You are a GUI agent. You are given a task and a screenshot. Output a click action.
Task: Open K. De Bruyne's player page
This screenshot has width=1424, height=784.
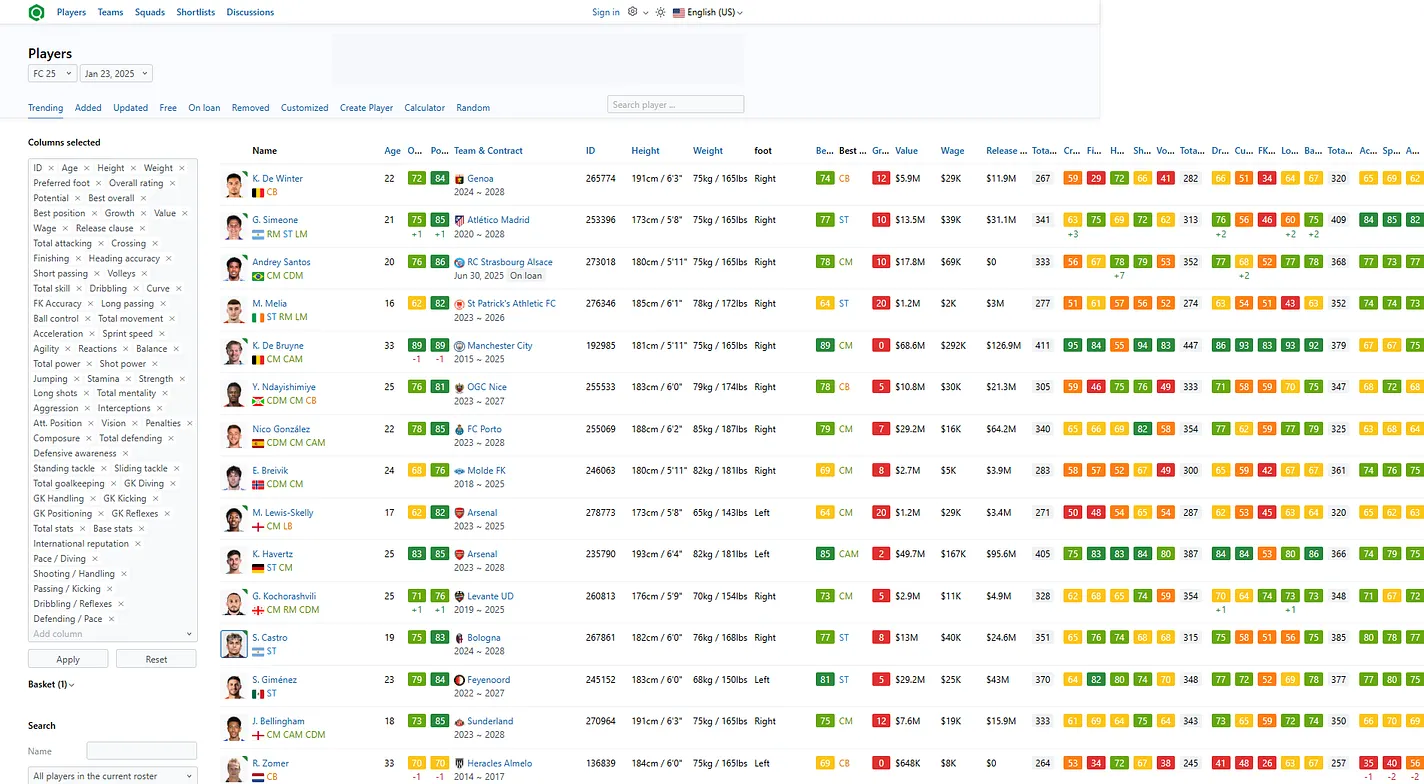tap(276, 346)
